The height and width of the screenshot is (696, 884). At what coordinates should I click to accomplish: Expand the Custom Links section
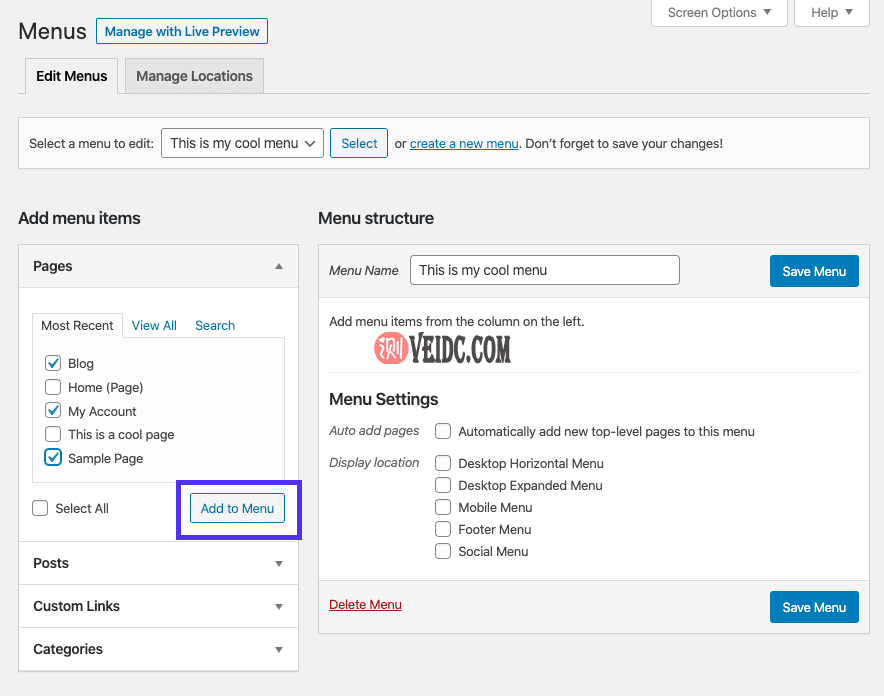279,606
